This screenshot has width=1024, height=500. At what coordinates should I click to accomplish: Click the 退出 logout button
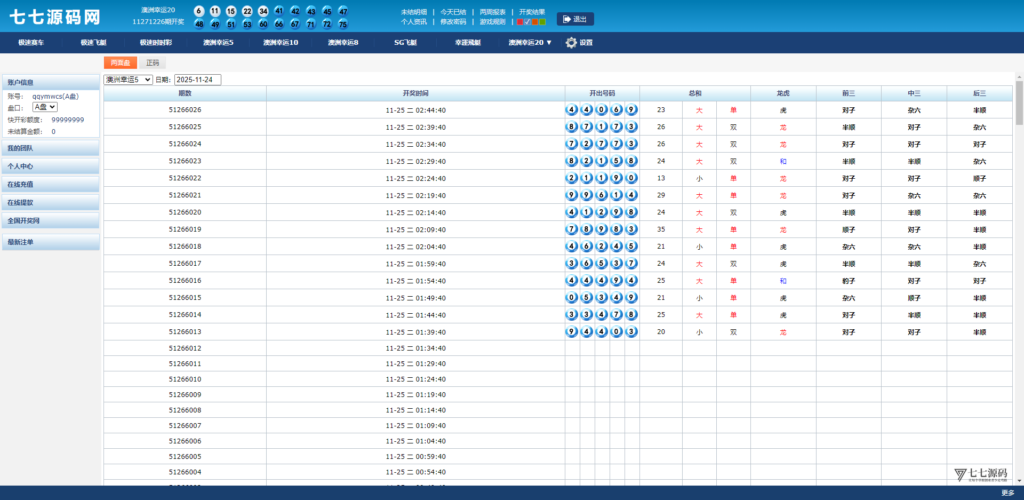pyautogui.click(x=575, y=19)
